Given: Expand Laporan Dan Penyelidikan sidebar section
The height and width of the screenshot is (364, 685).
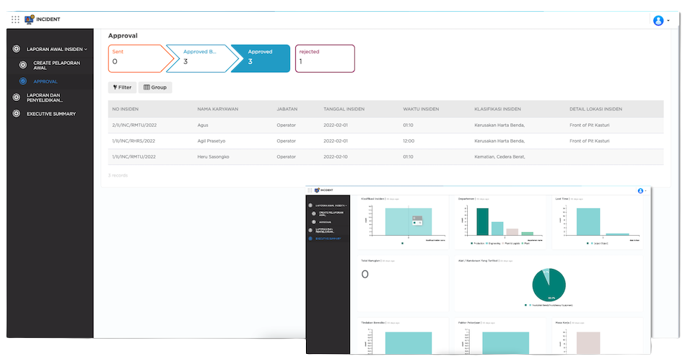Looking at the screenshot, I should click(45, 97).
